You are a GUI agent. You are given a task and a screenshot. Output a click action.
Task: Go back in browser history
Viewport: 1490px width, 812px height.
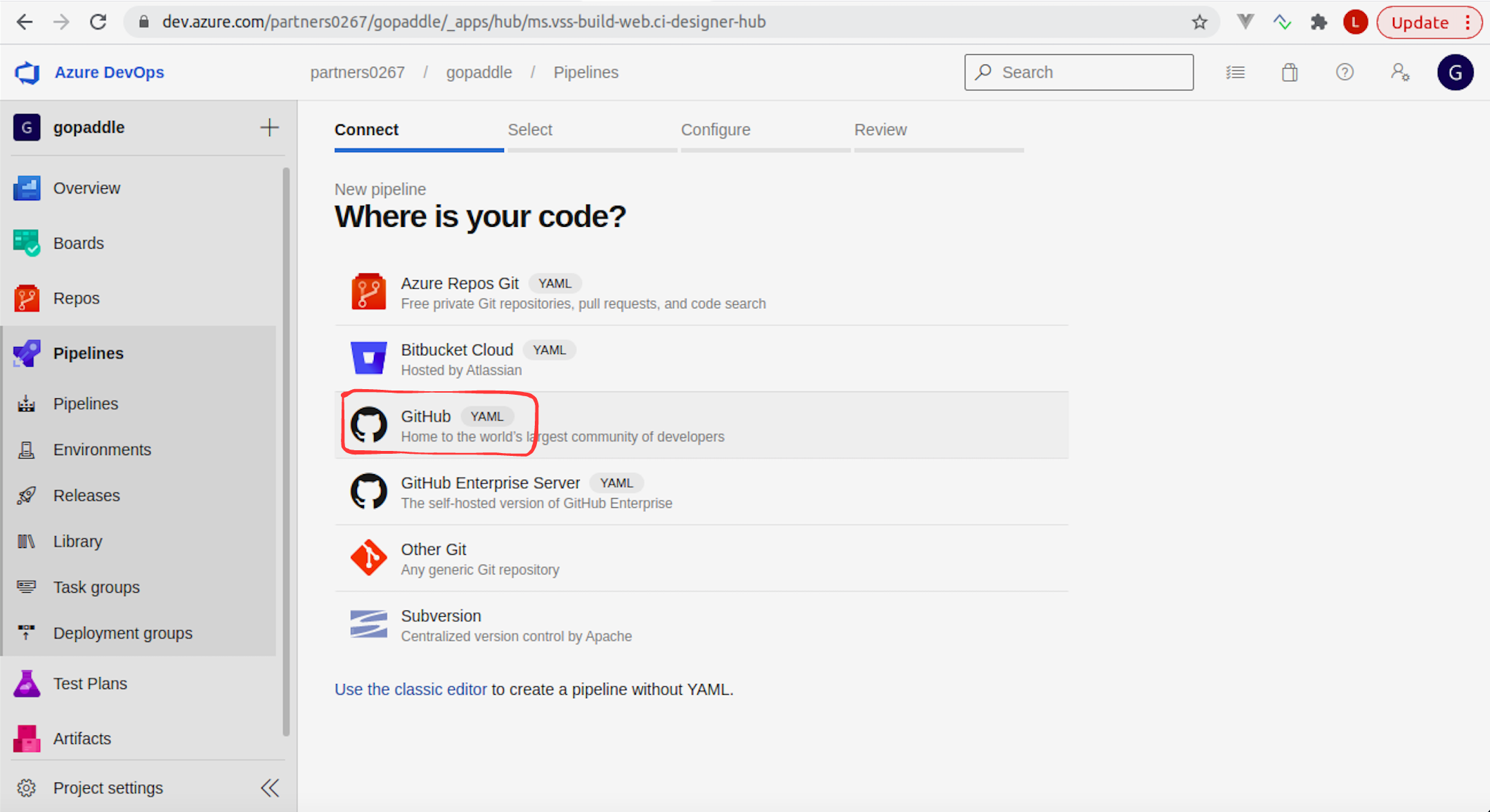tap(25, 22)
